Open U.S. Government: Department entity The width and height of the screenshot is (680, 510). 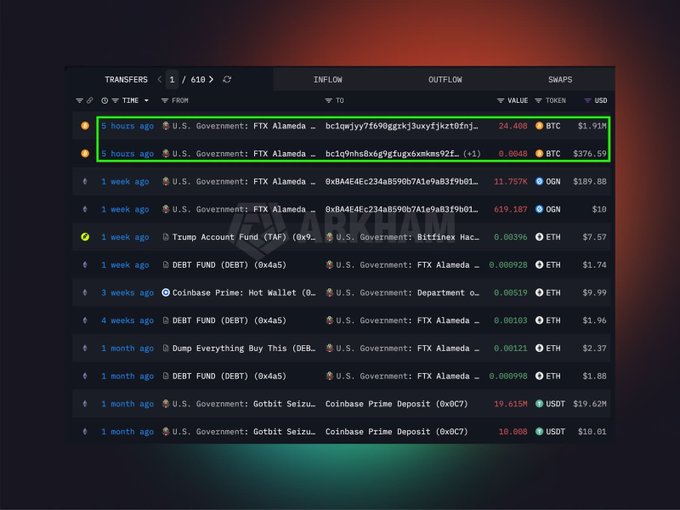[407, 293]
